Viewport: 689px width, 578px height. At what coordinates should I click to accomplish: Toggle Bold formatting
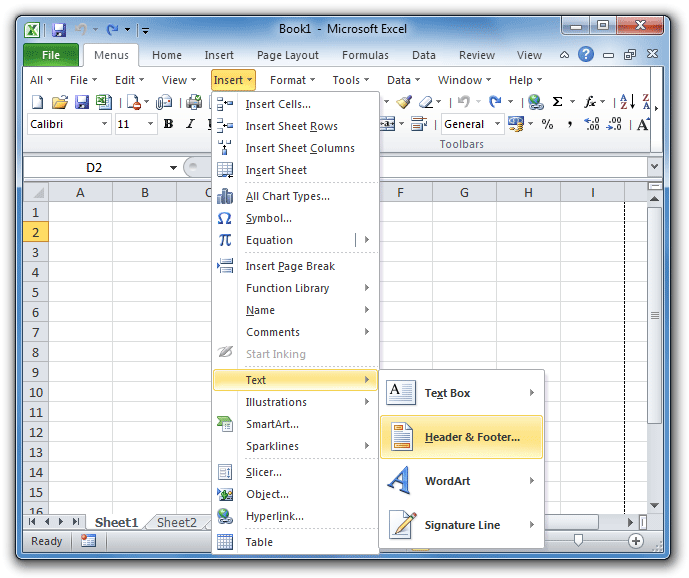pyautogui.click(x=168, y=125)
